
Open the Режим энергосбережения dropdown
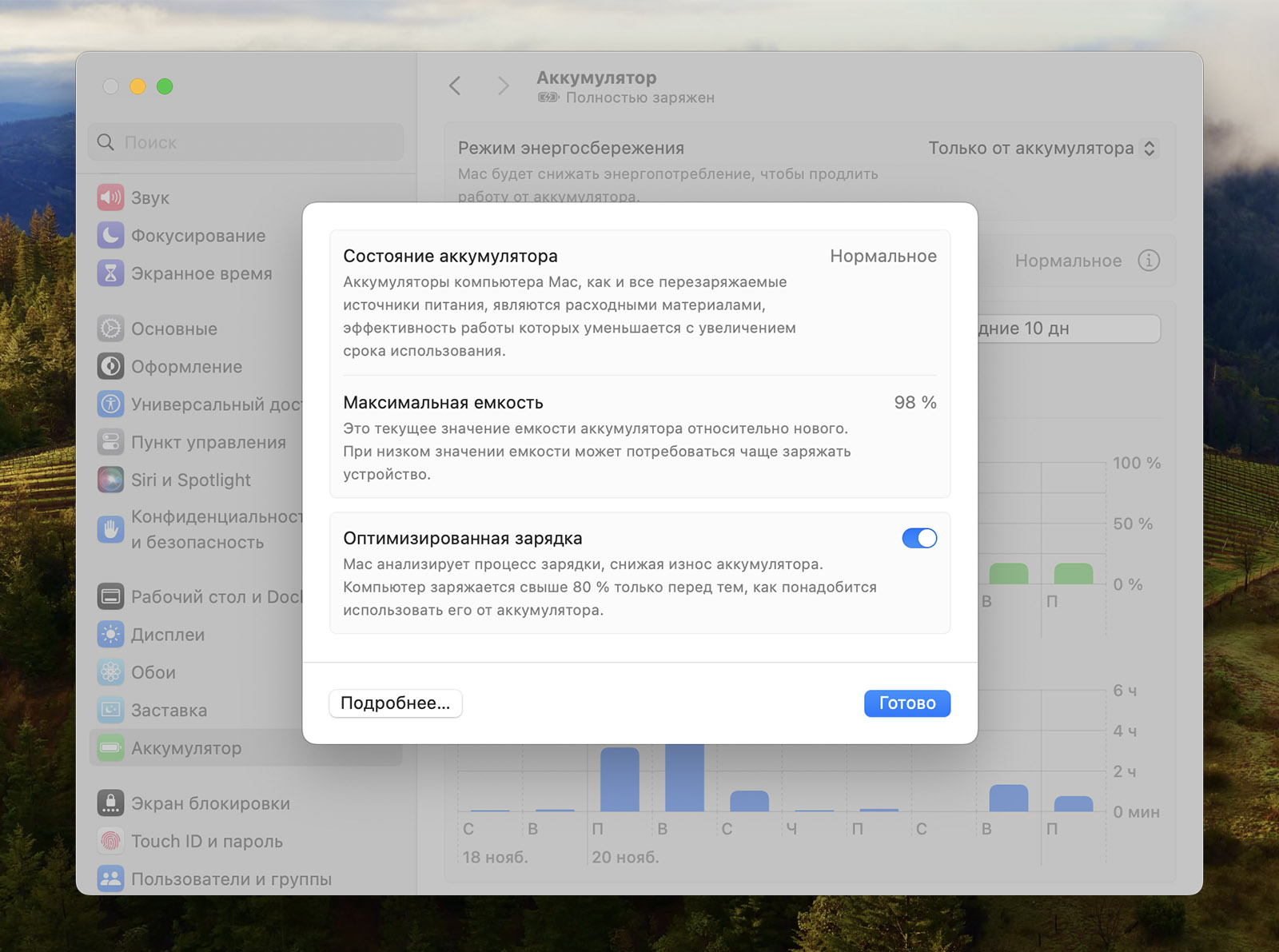coord(1042,149)
